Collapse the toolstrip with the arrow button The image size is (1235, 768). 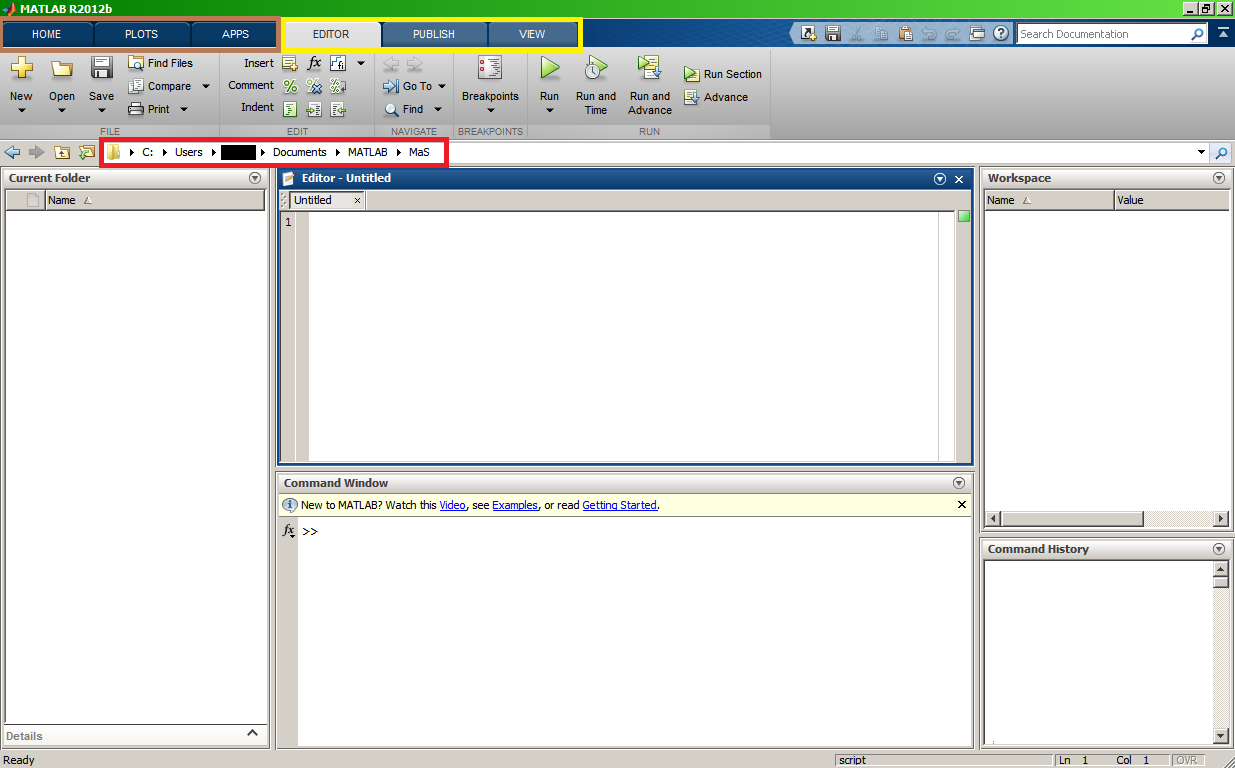(1223, 33)
